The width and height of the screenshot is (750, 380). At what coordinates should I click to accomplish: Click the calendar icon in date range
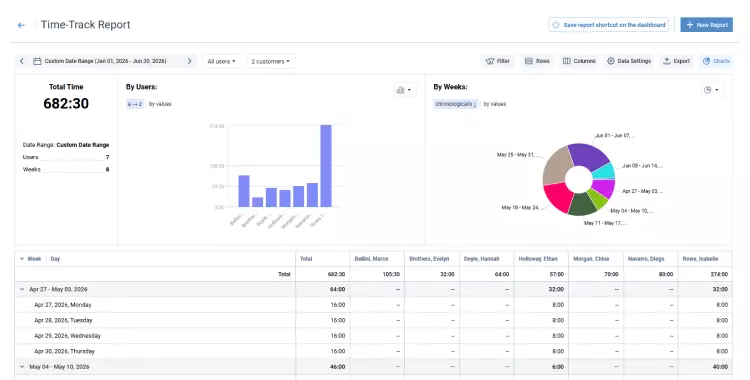(37, 61)
